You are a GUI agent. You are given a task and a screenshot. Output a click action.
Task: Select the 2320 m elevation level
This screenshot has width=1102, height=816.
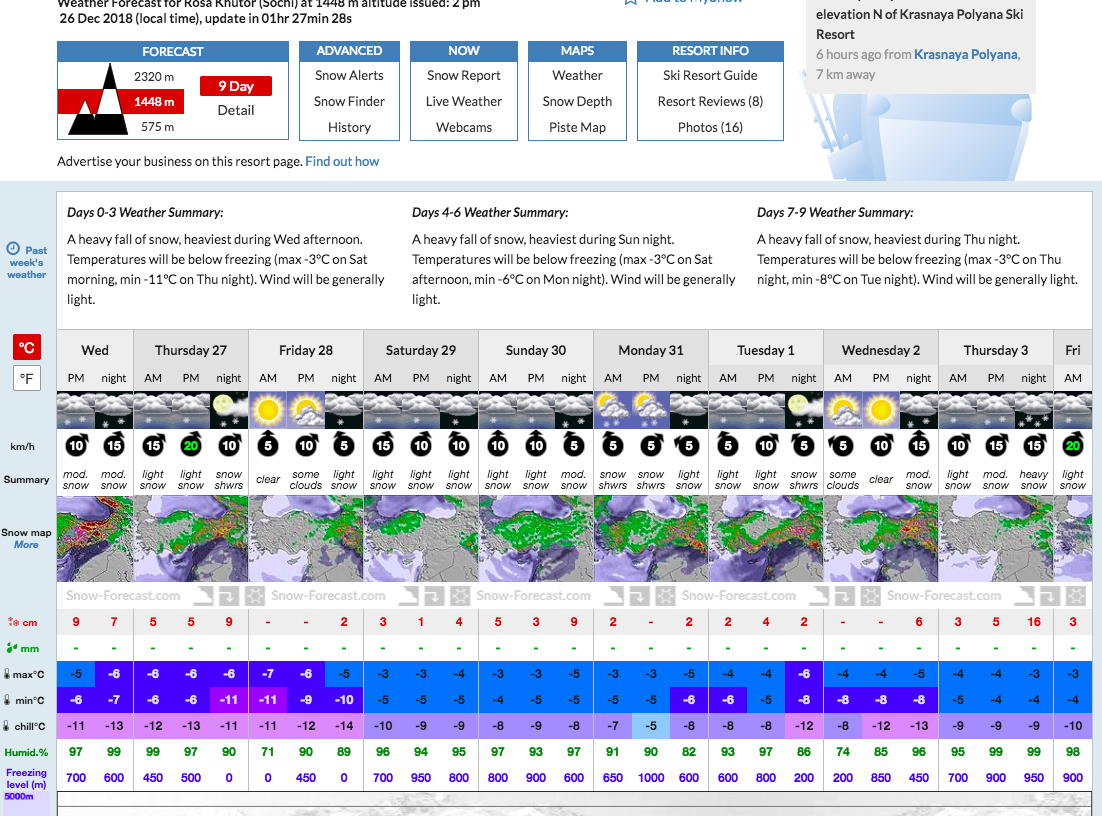pos(154,76)
